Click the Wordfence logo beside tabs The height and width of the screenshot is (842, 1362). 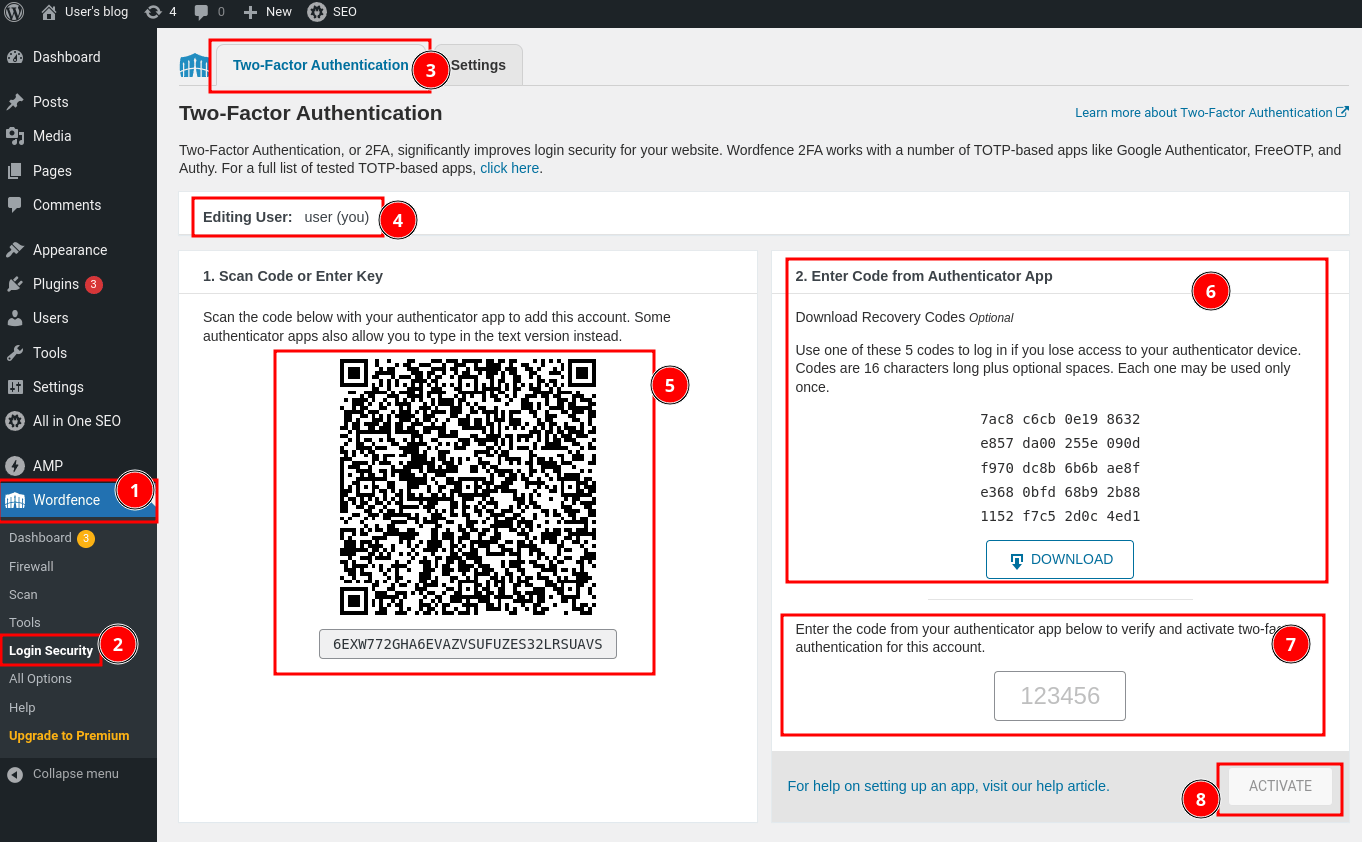coord(194,66)
